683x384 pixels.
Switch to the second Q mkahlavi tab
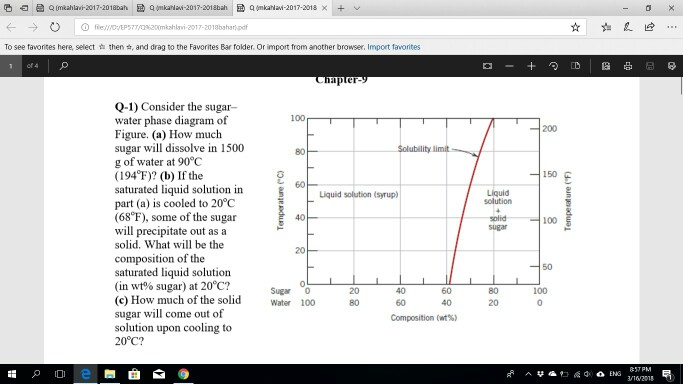pos(183,8)
